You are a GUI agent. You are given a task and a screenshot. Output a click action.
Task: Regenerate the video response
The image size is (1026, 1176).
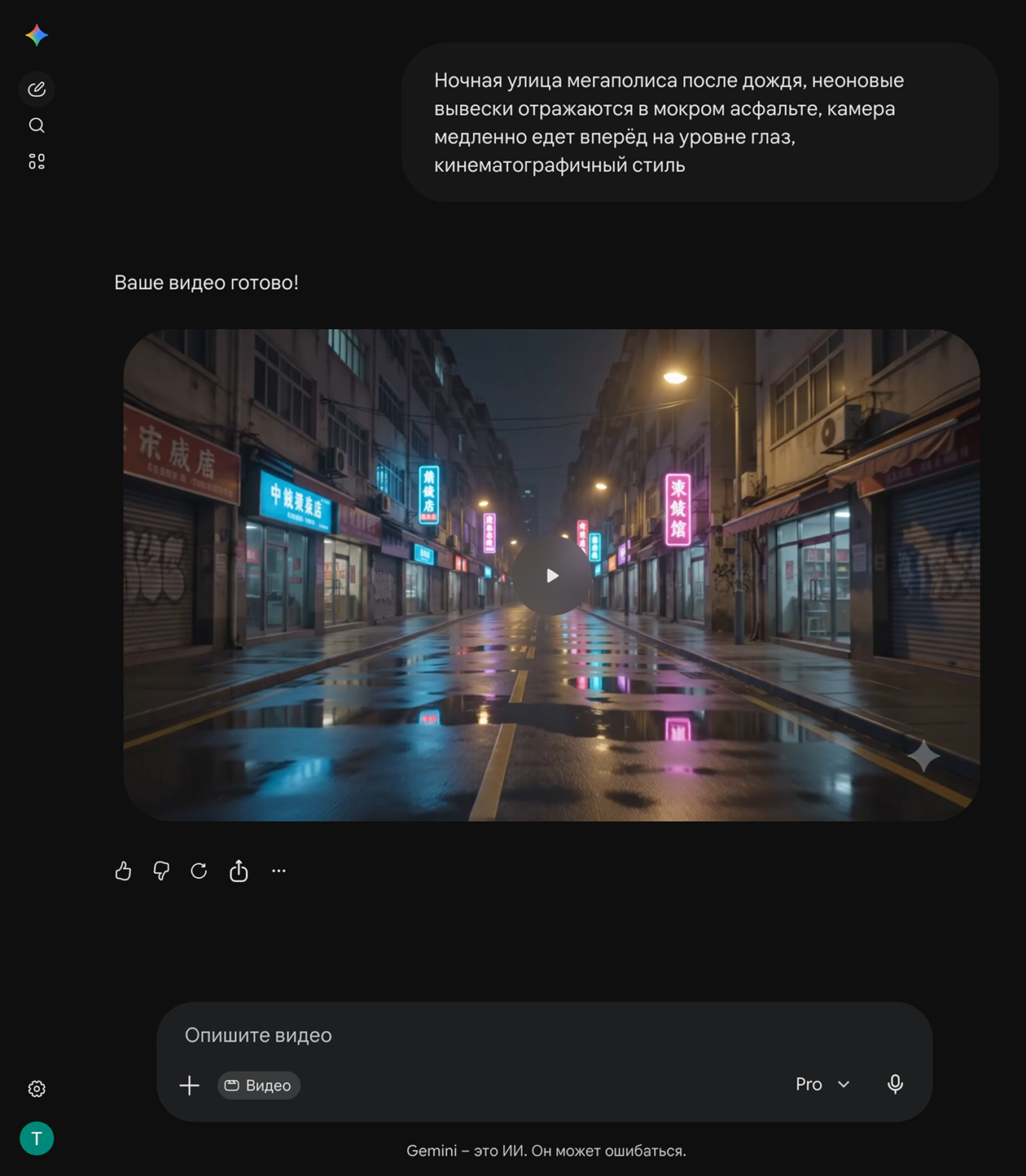199,871
